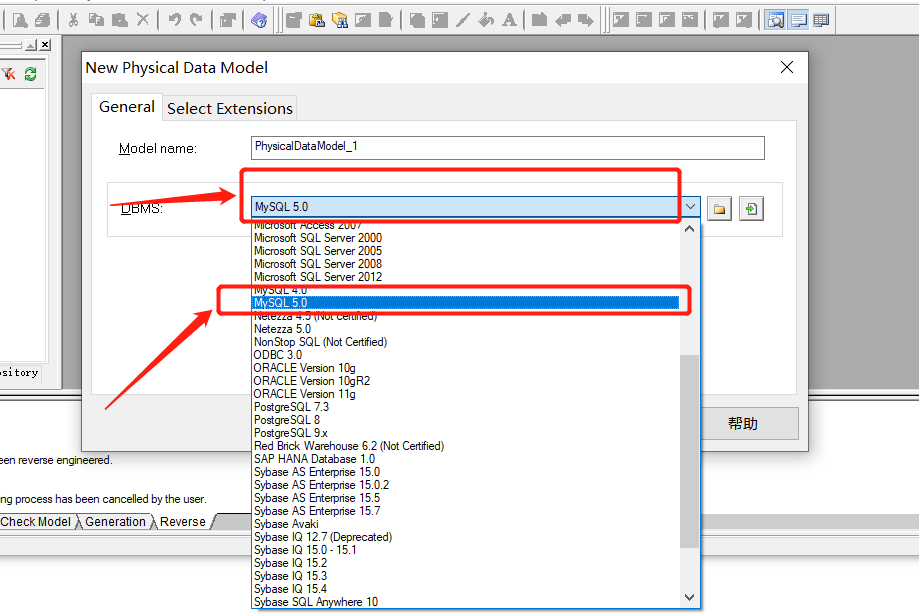Click the Cut scissors icon in toolbar

(73, 19)
